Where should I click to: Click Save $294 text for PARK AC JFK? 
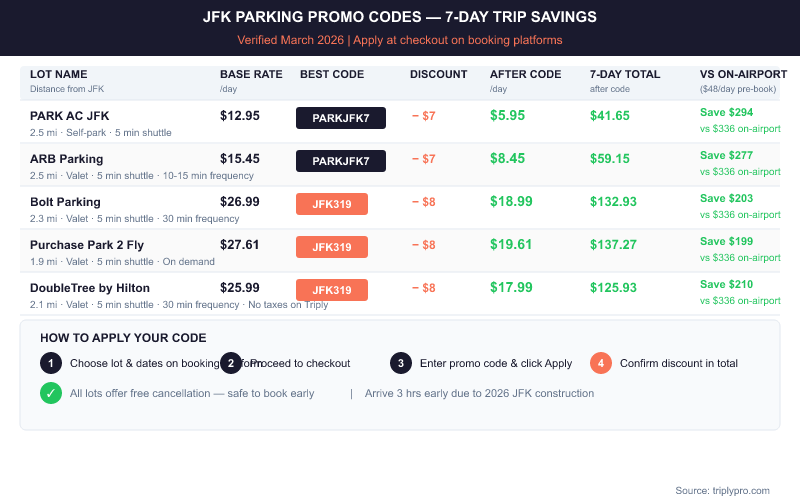[726, 113]
